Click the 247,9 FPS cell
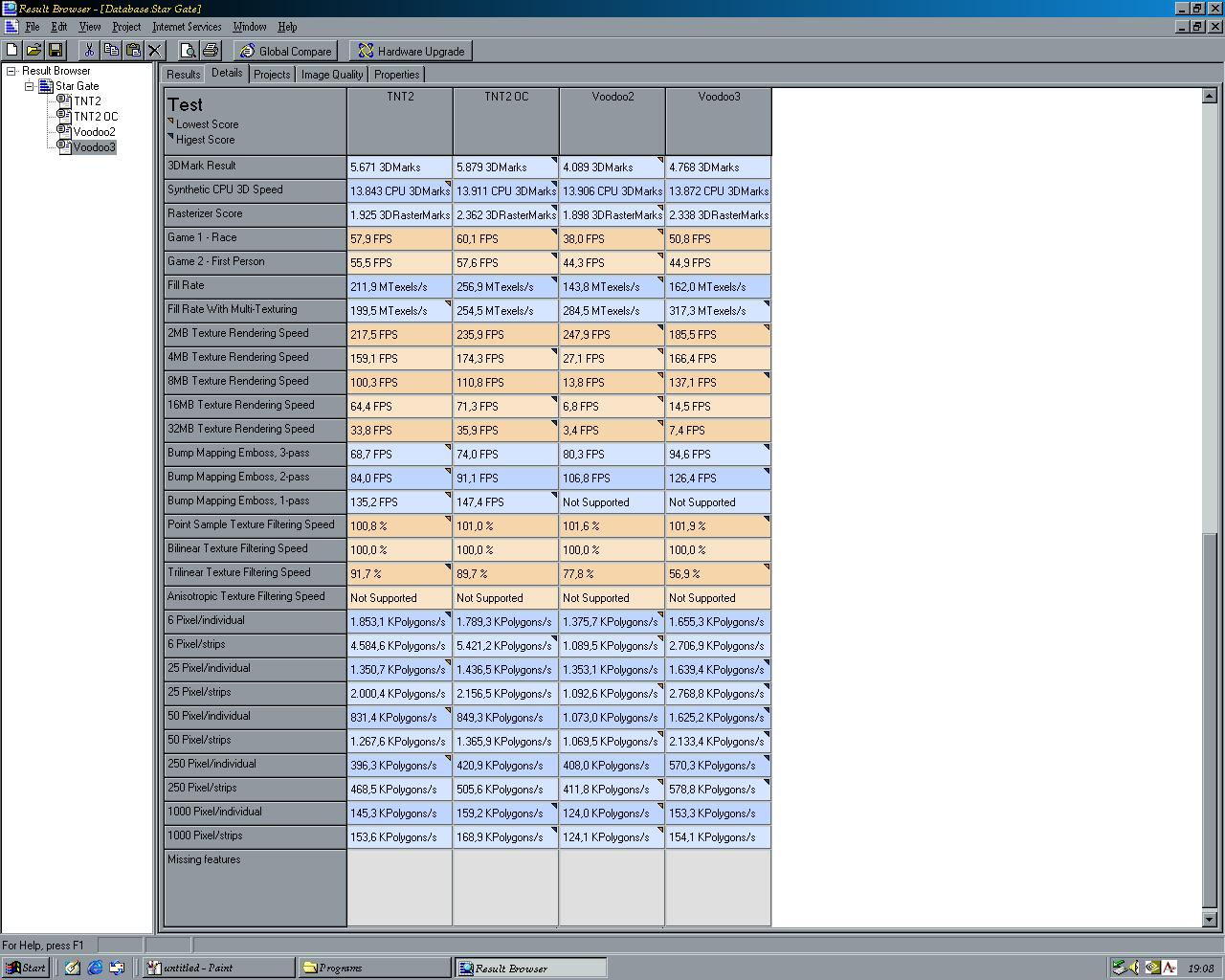The image size is (1225, 980). [x=612, y=334]
